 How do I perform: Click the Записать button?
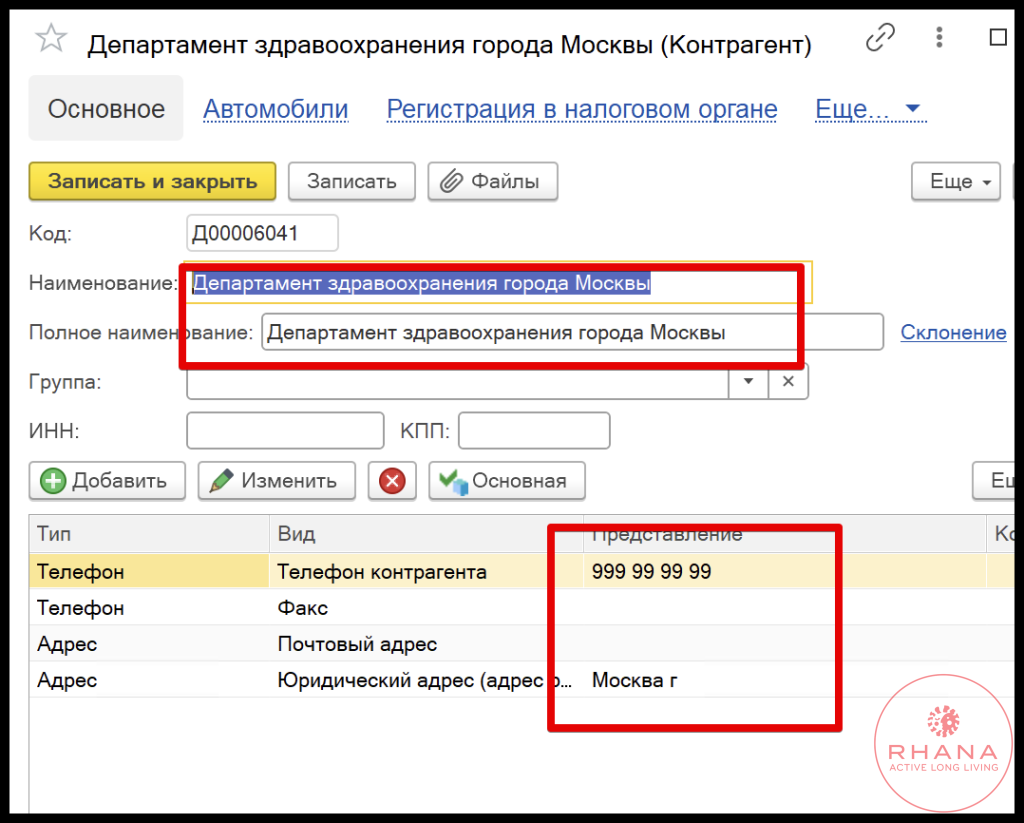click(x=351, y=182)
